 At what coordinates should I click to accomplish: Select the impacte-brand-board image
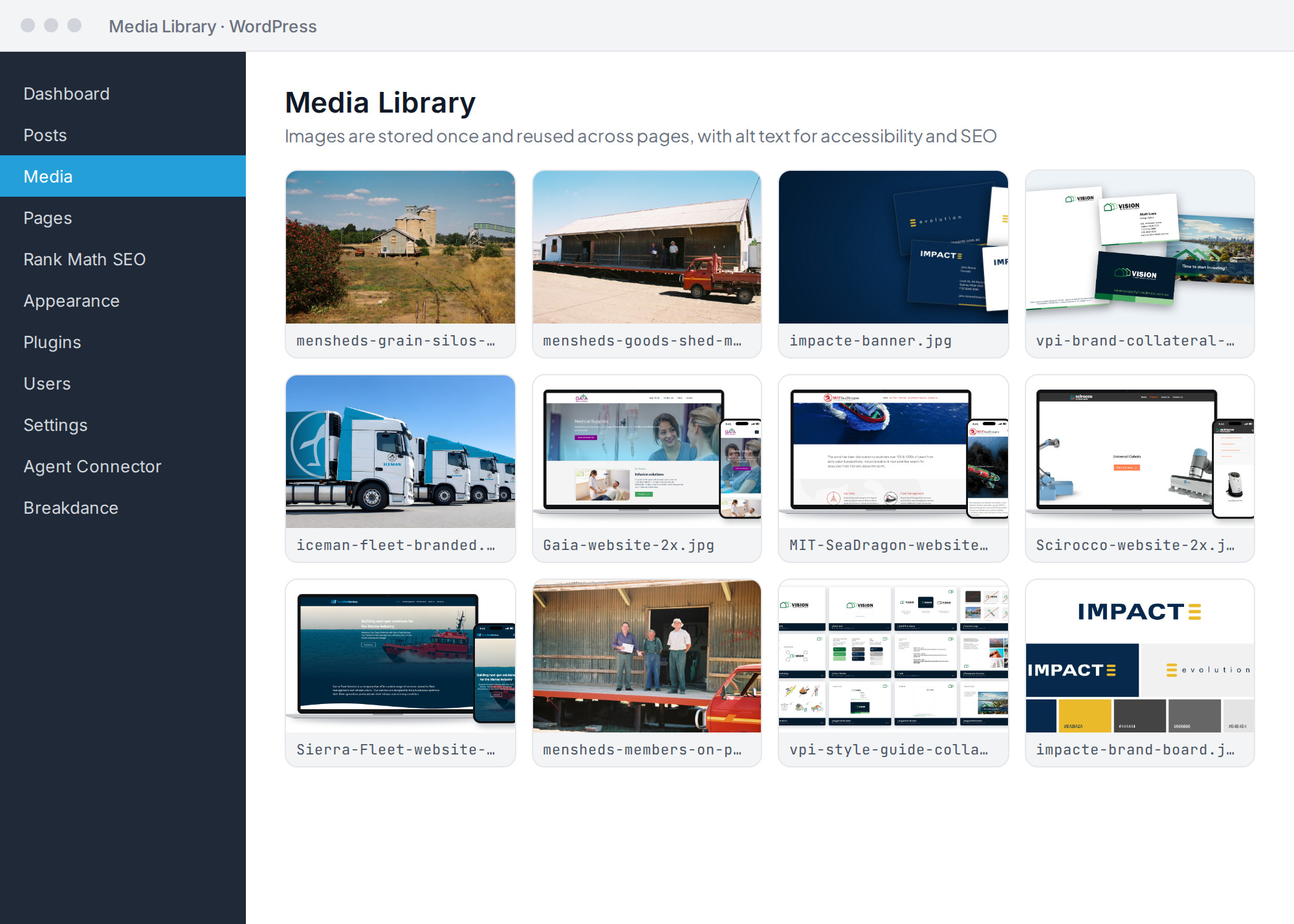[x=1140, y=656]
